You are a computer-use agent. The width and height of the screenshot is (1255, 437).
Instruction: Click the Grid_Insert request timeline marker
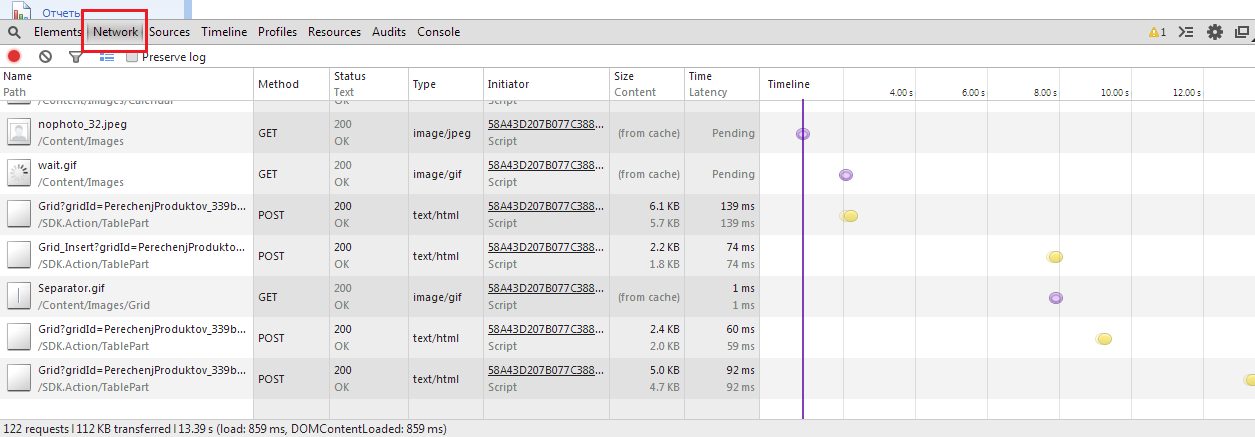(x=1054, y=257)
